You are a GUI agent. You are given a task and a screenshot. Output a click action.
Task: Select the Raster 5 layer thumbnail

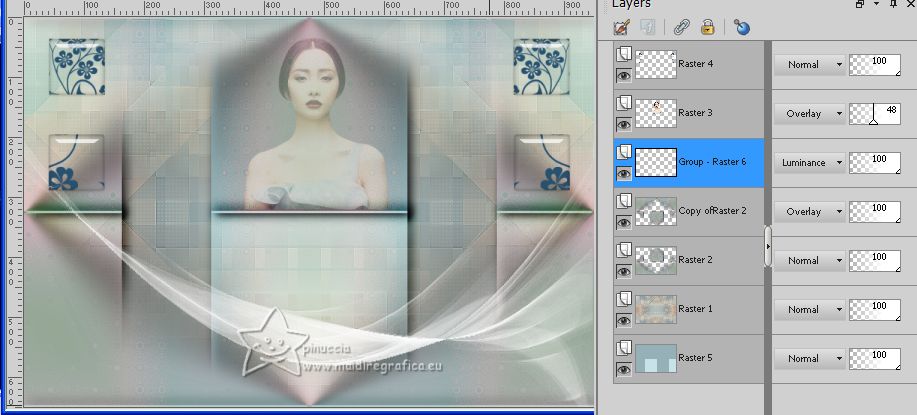tap(656, 359)
